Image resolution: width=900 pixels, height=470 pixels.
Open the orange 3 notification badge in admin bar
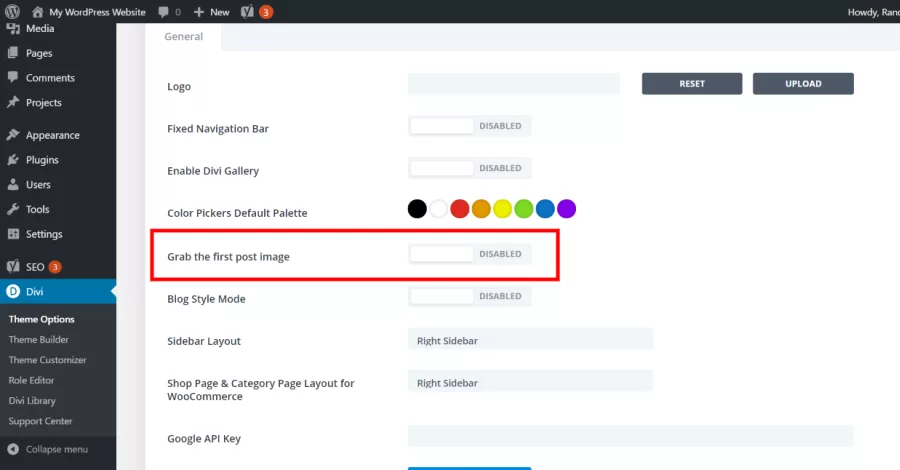coord(266,12)
